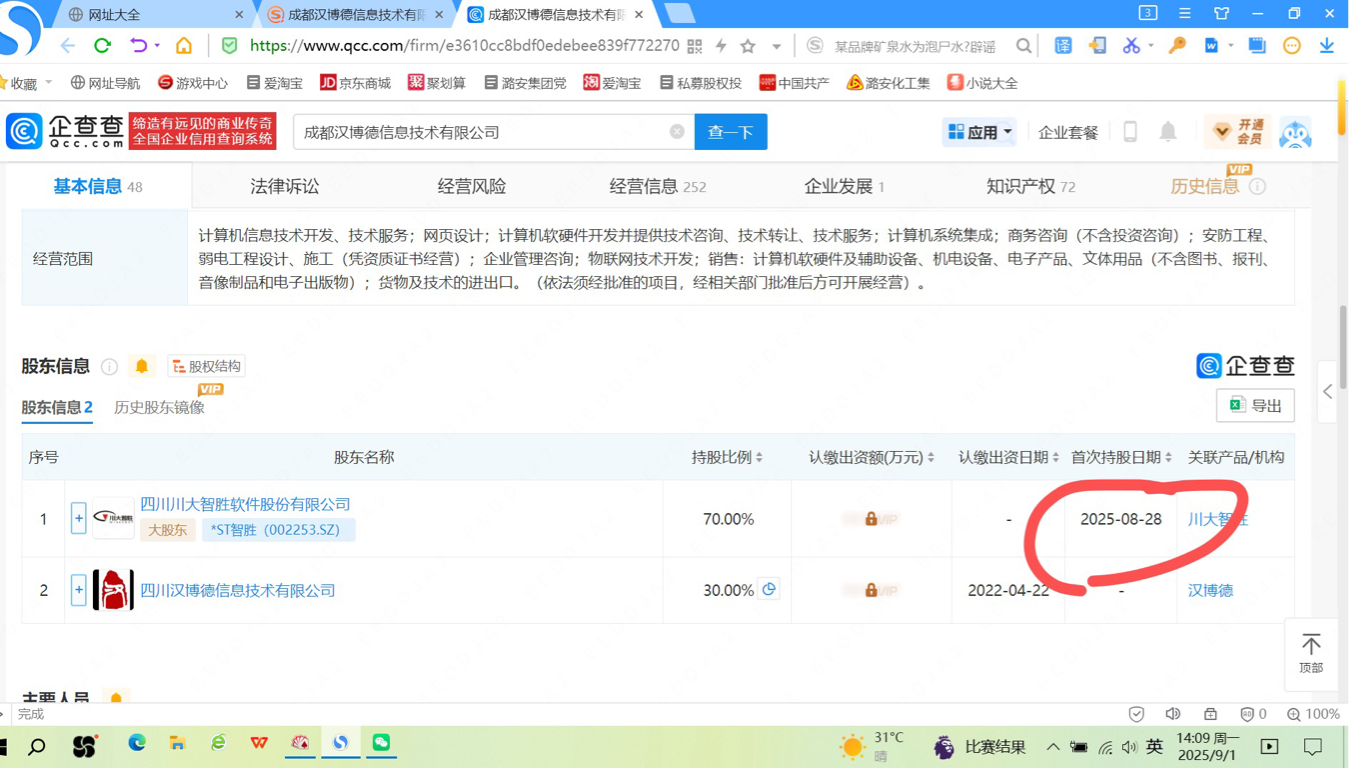This screenshot has width=1349, height=768.
Task: Open the browser skin shirt icon
Action: click(x=1222, y=14)
